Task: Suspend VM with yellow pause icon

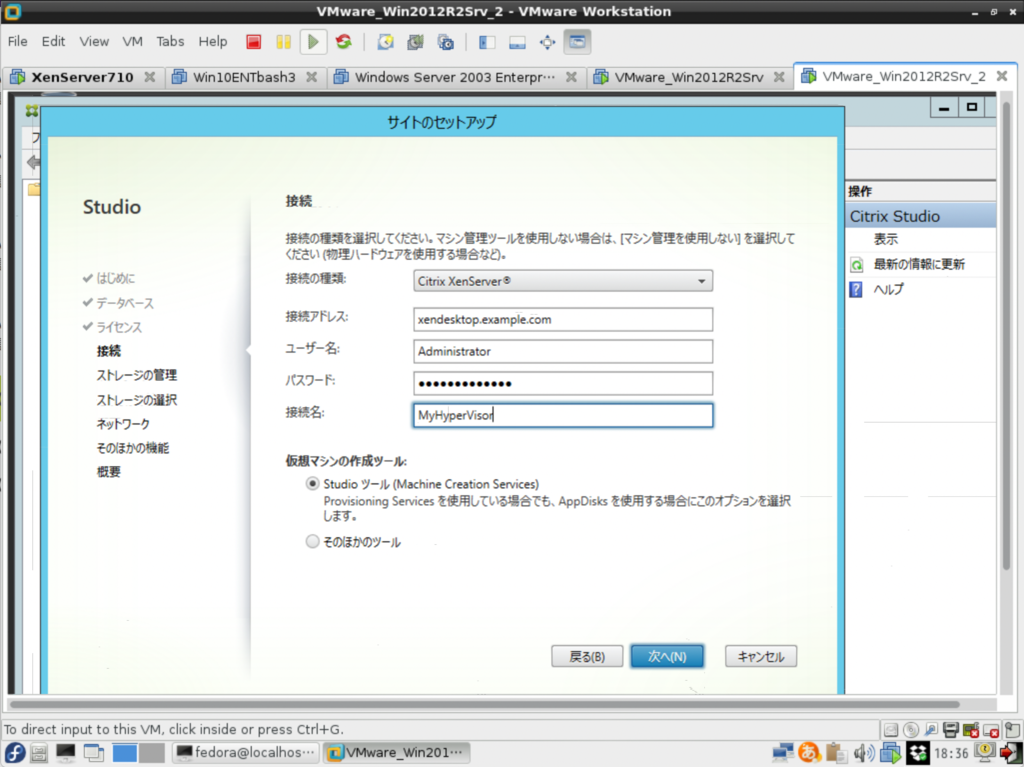Action: click(x=283, y=42)
